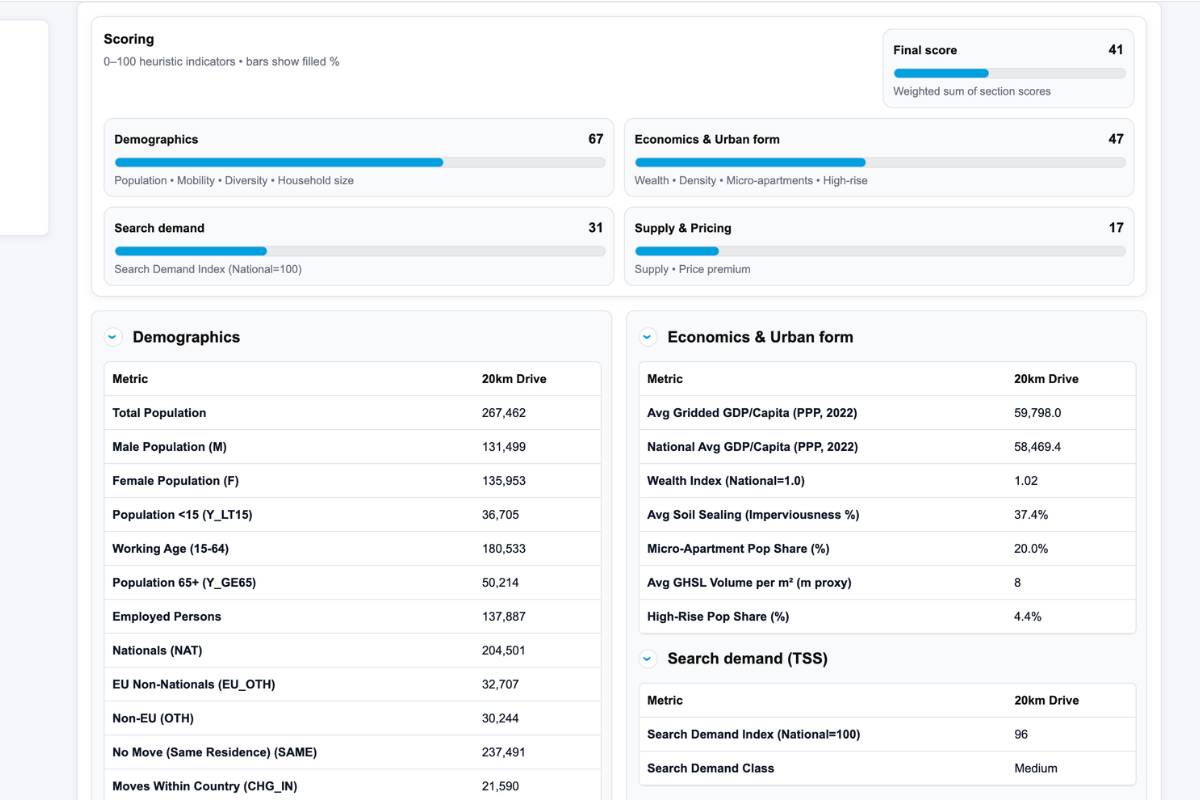Screen dimensions: 1200x800
Task: Click the Scoring heading
Action: click(x=129, y=39)
